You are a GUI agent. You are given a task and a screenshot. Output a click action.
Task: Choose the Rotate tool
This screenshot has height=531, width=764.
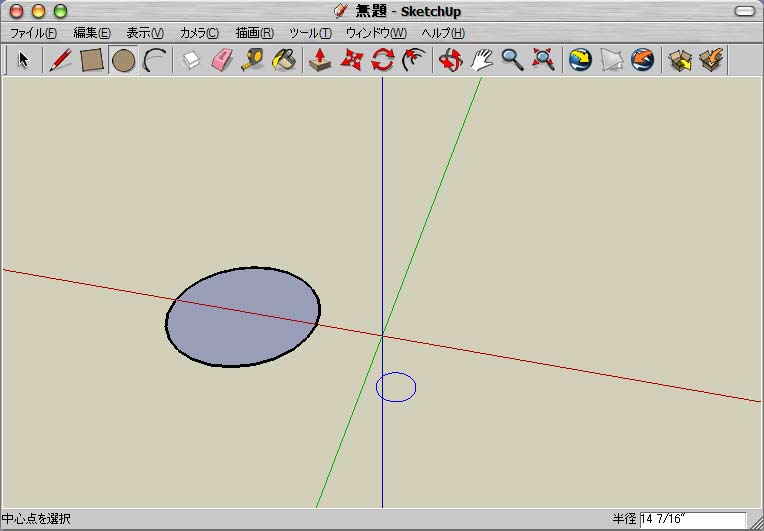[x=382, y=60]
